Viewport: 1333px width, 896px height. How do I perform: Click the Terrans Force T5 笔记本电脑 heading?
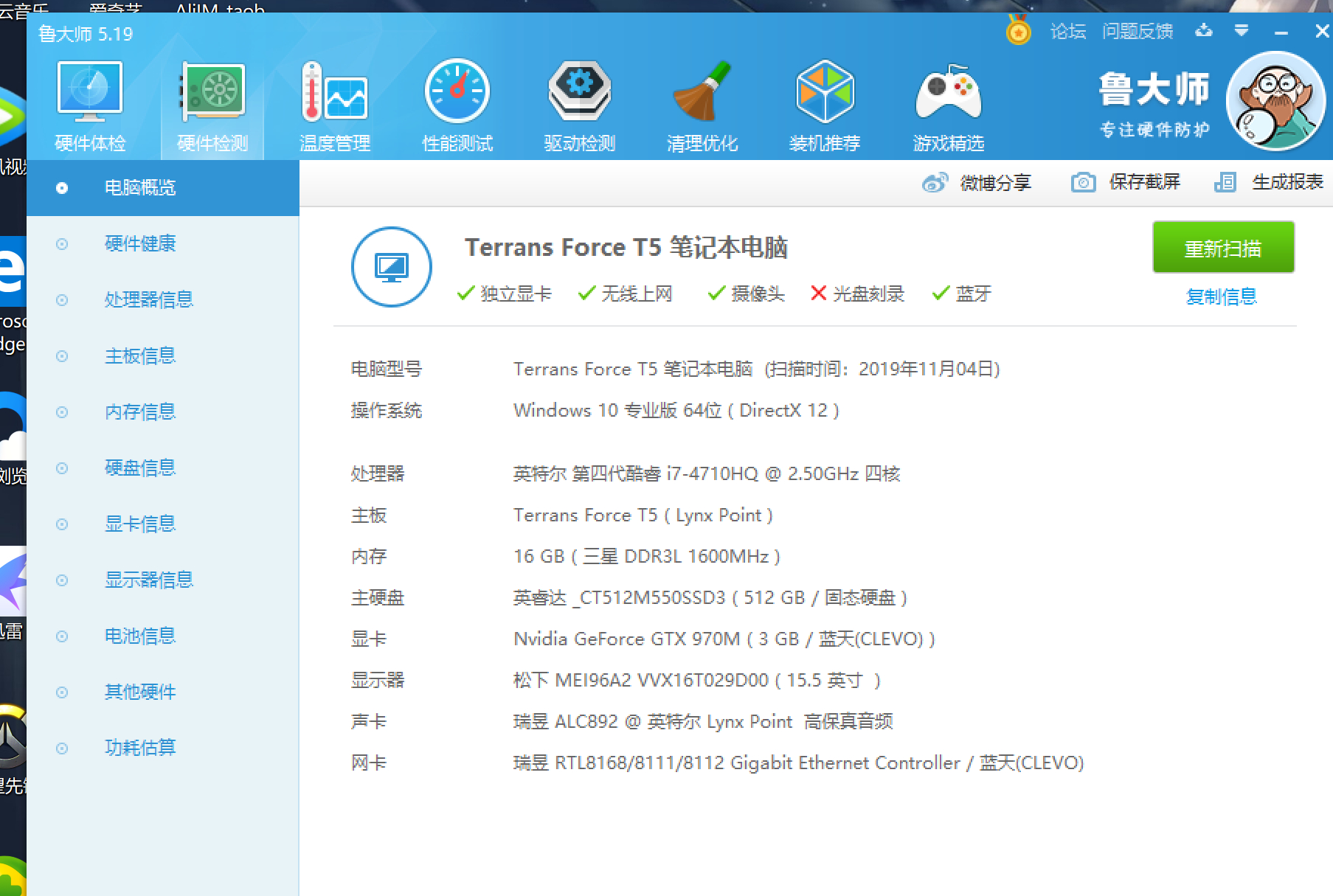[x=626, y=247]
